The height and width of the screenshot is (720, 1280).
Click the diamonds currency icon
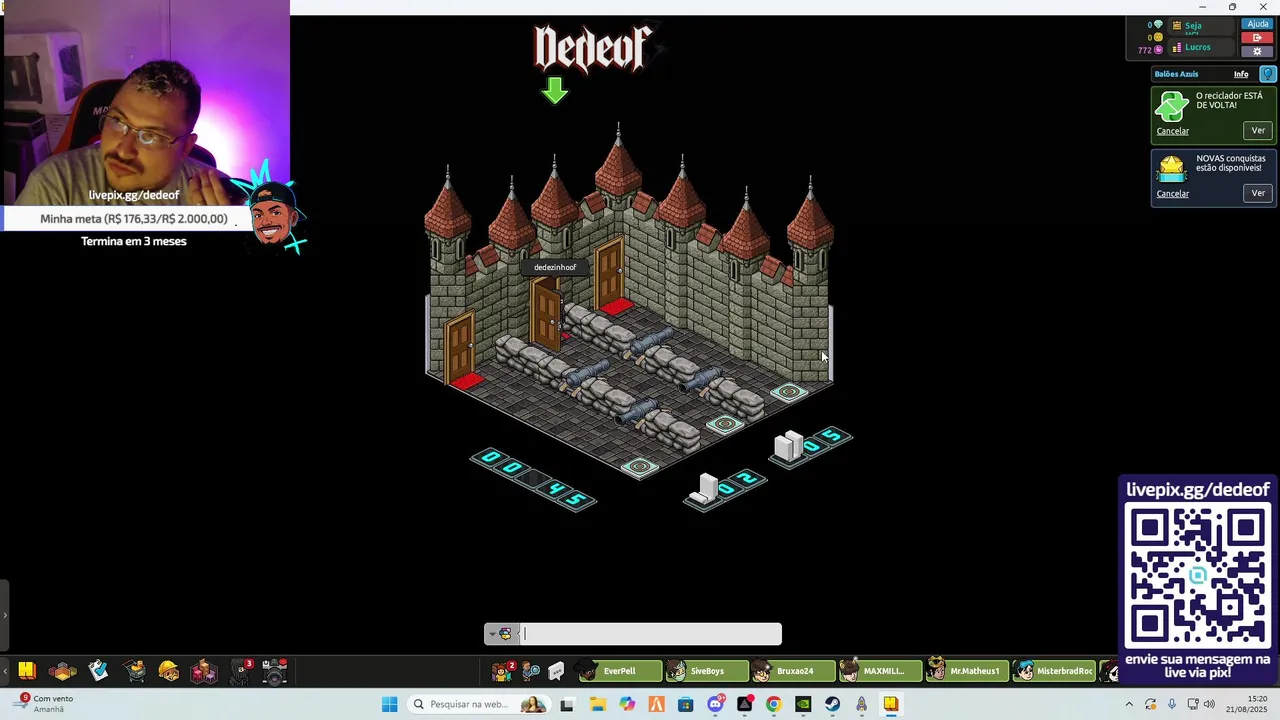tap(1159, 25)
